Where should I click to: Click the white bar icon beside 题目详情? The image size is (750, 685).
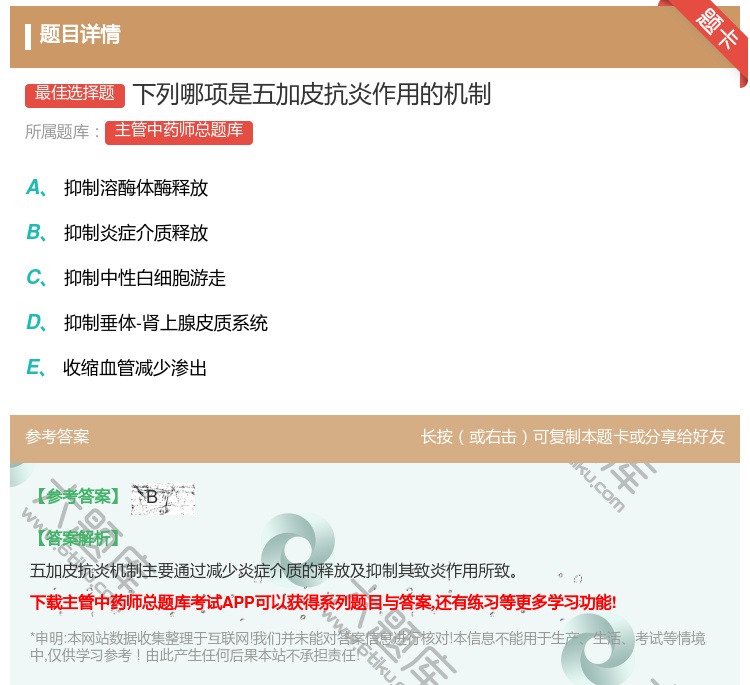tap(28, 35)
